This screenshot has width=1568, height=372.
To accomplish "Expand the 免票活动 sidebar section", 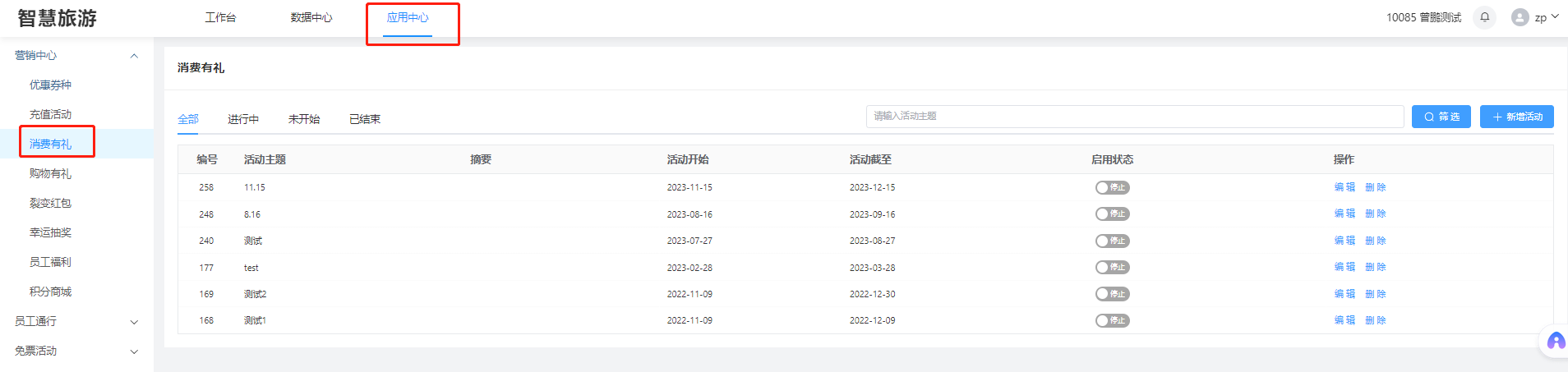I will click(x=134, y=351).
